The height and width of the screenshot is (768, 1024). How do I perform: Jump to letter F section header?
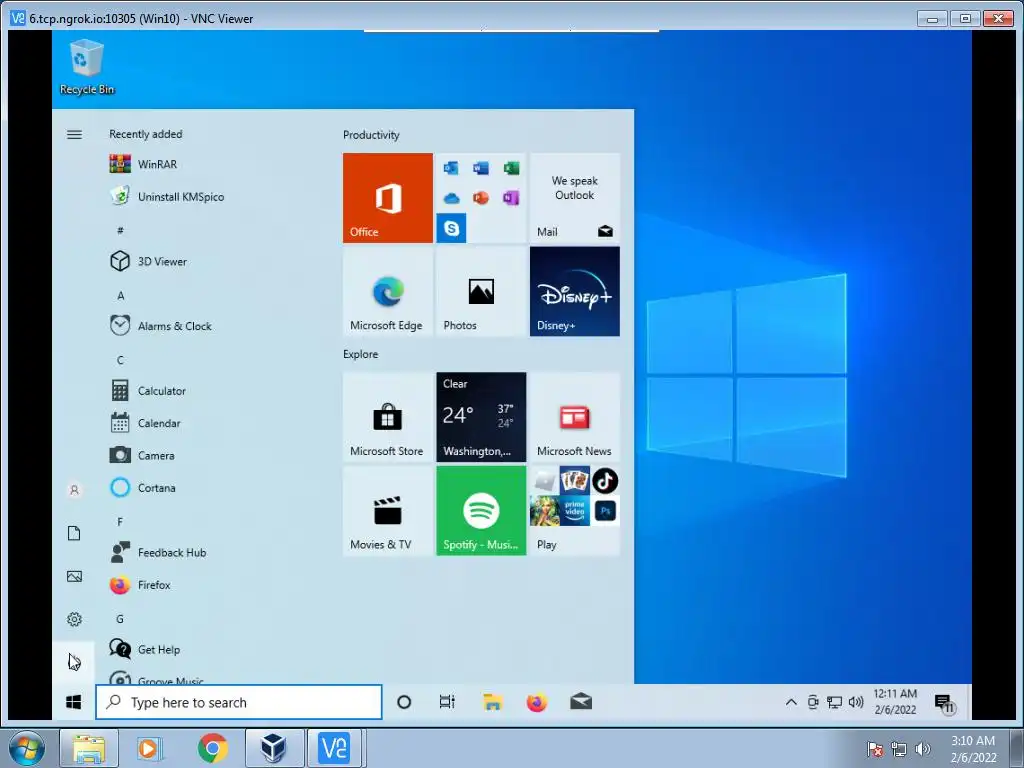click(x=121, y=522)
